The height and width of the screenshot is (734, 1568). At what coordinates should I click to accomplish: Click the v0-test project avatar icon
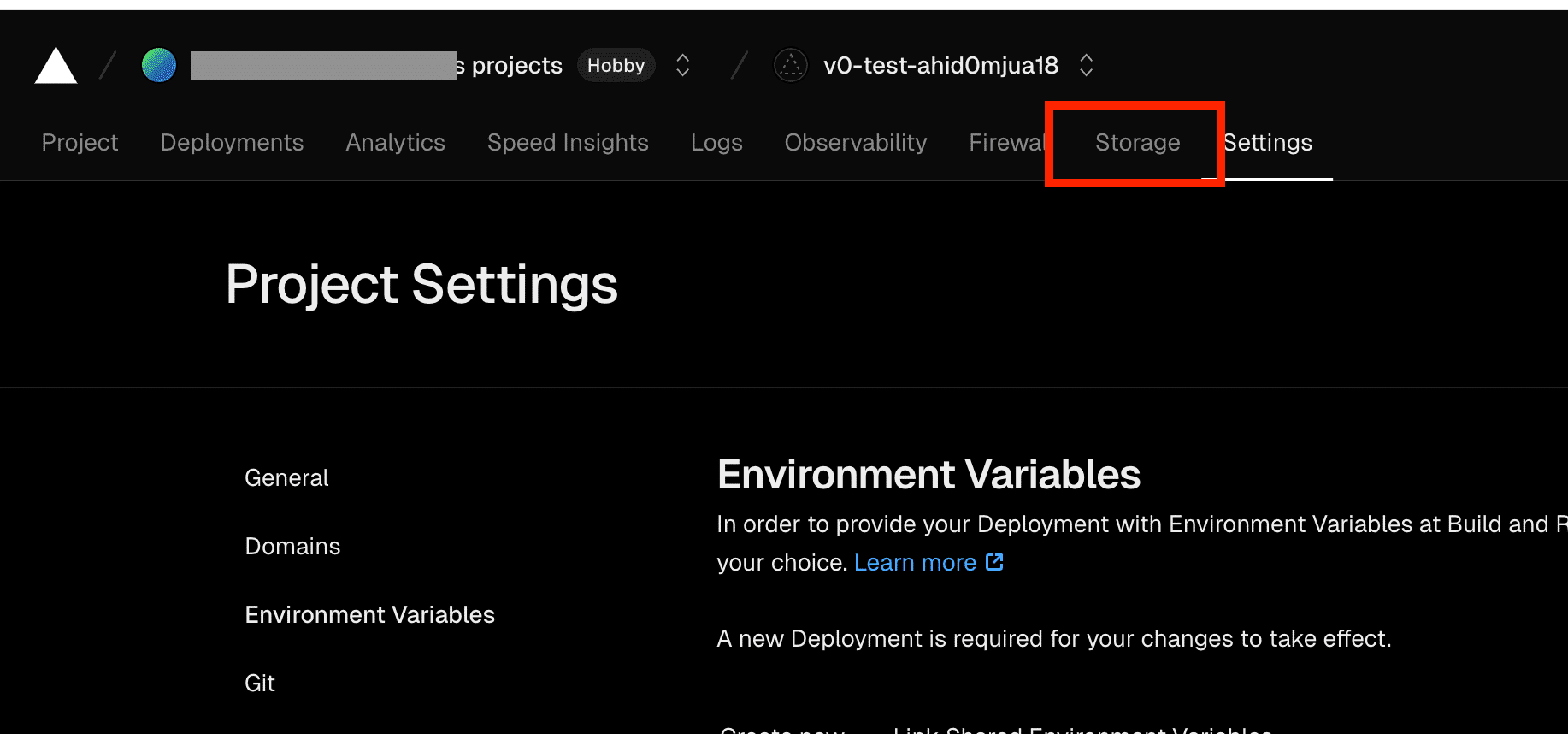click(791, 66)
